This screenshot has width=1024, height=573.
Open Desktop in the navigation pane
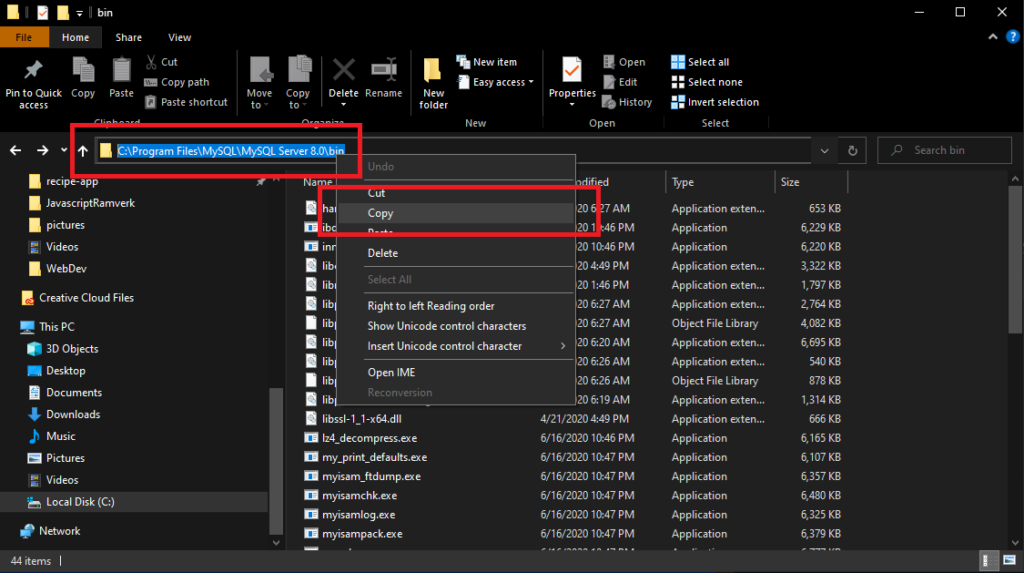click(65, 370)
